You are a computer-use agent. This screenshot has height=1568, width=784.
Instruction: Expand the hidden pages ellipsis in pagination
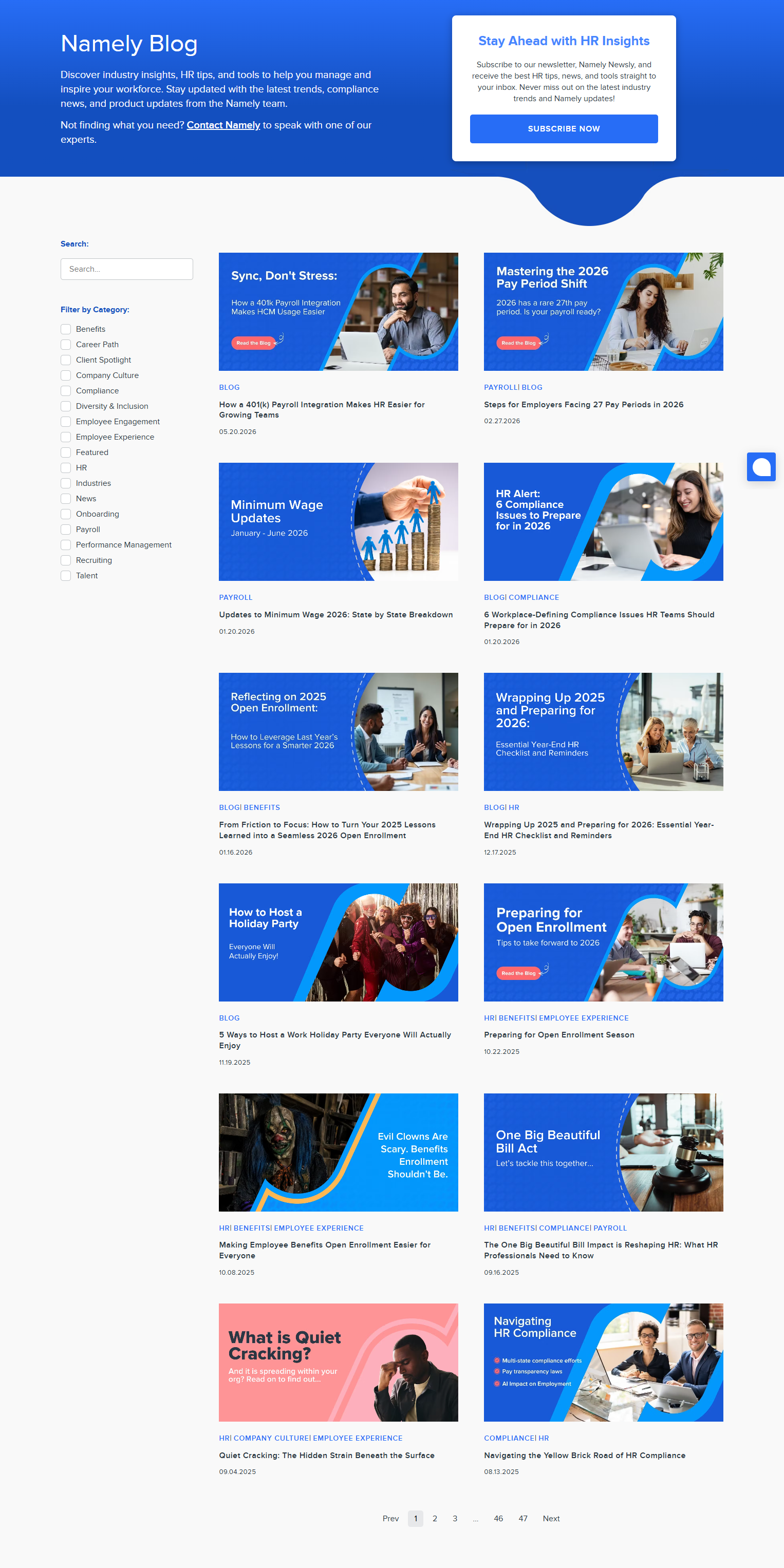(x=475, y=1518)
